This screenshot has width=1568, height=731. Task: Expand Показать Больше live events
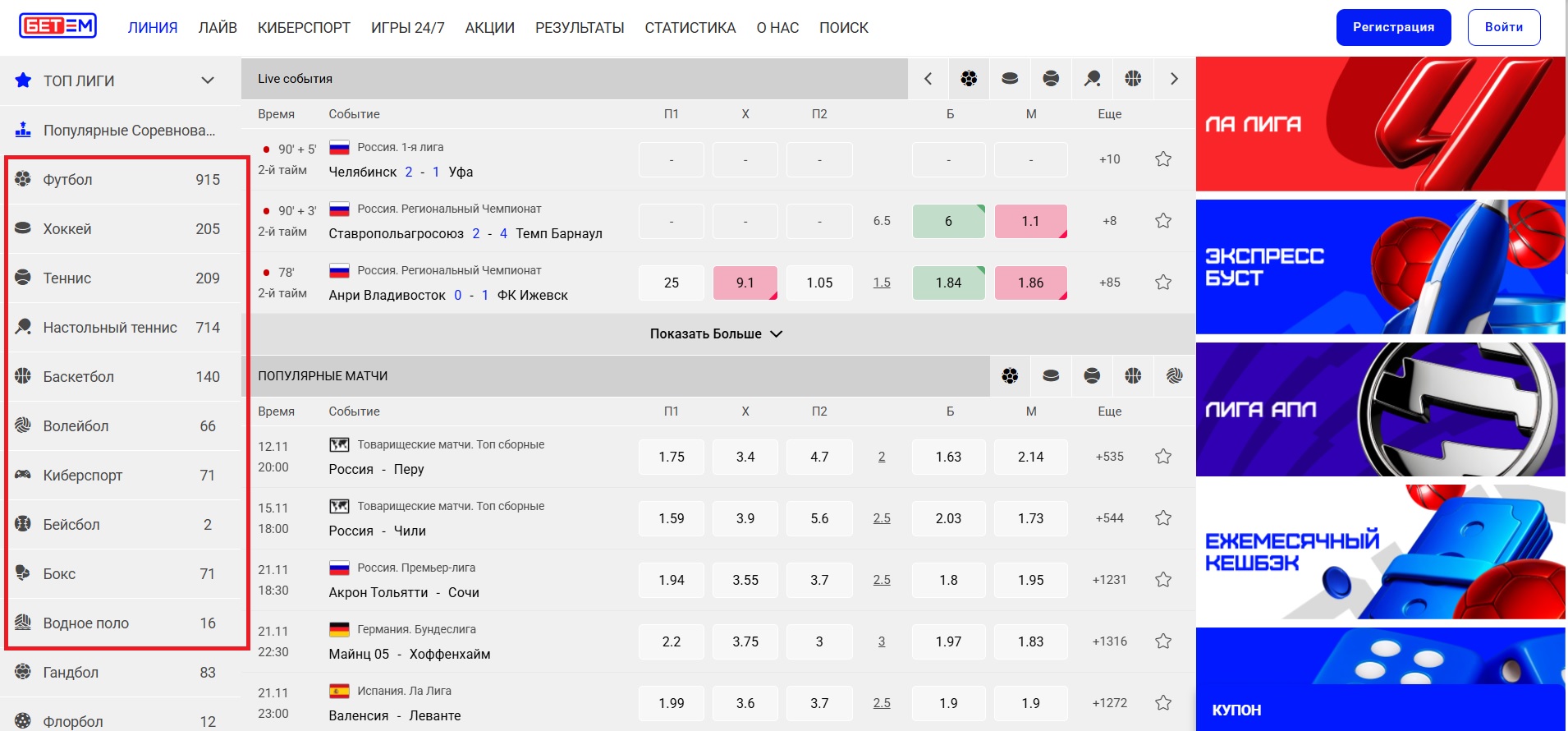coord(716,334)
